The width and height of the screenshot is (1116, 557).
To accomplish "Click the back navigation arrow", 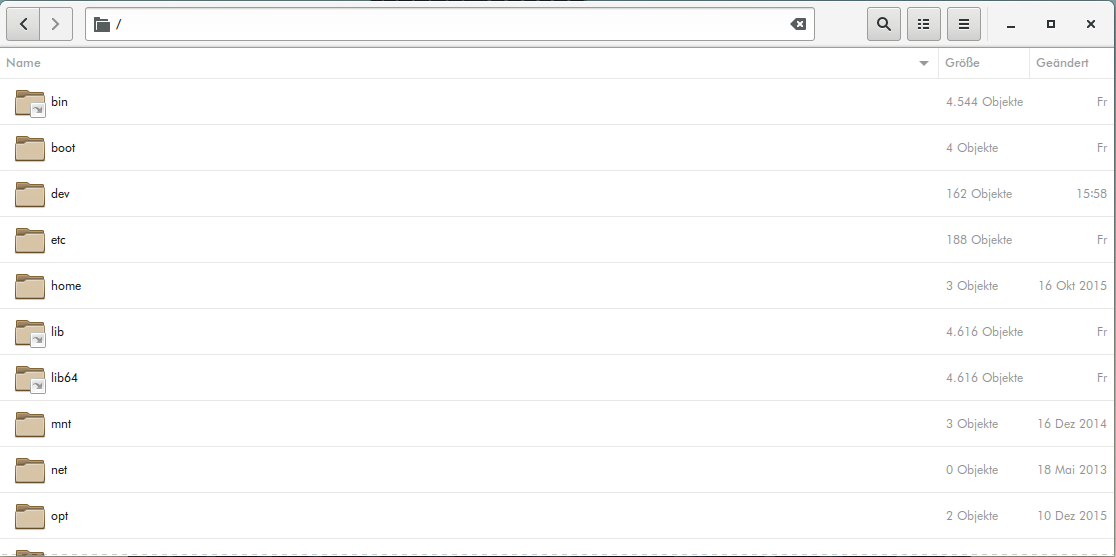I will point(23,24).
